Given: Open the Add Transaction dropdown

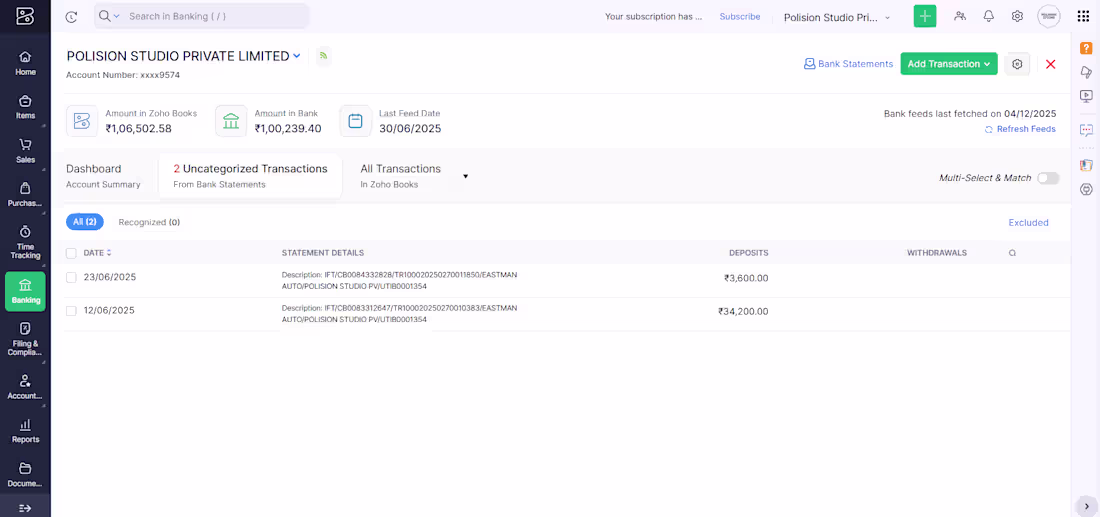Looking at the screenshot, I should pyautogui.click(x=948, y=64).
